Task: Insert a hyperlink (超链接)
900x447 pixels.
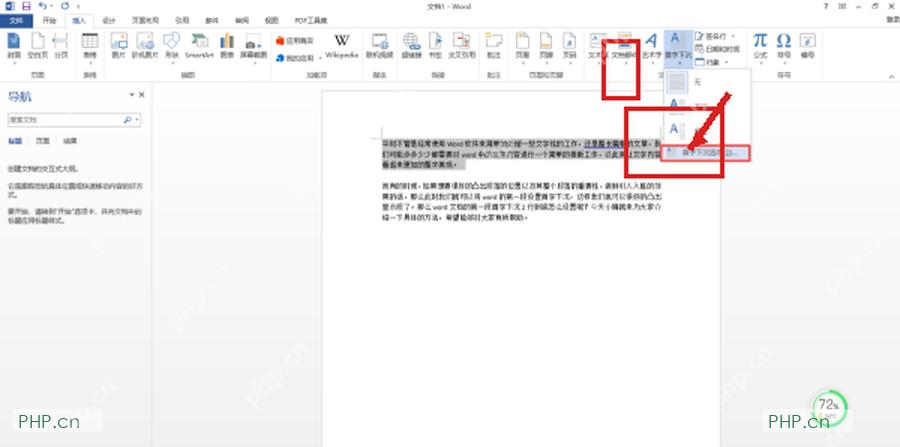Action: click(x=411, y=46)
